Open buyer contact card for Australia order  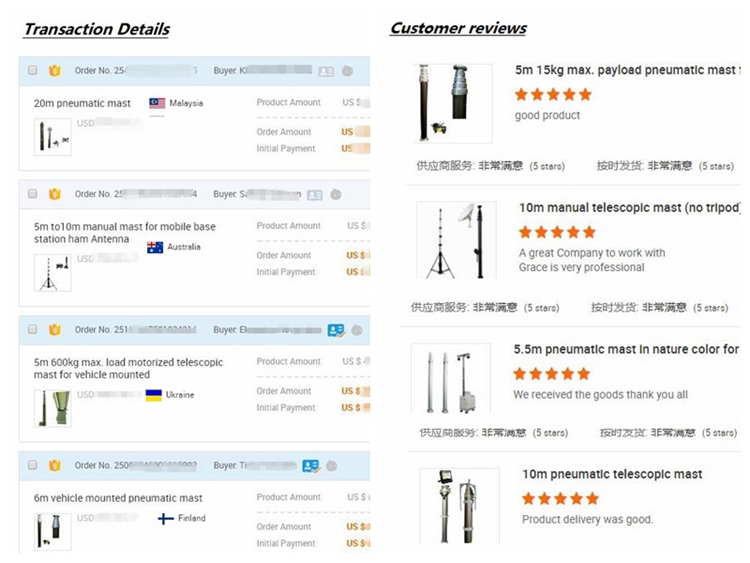point(314,195)
